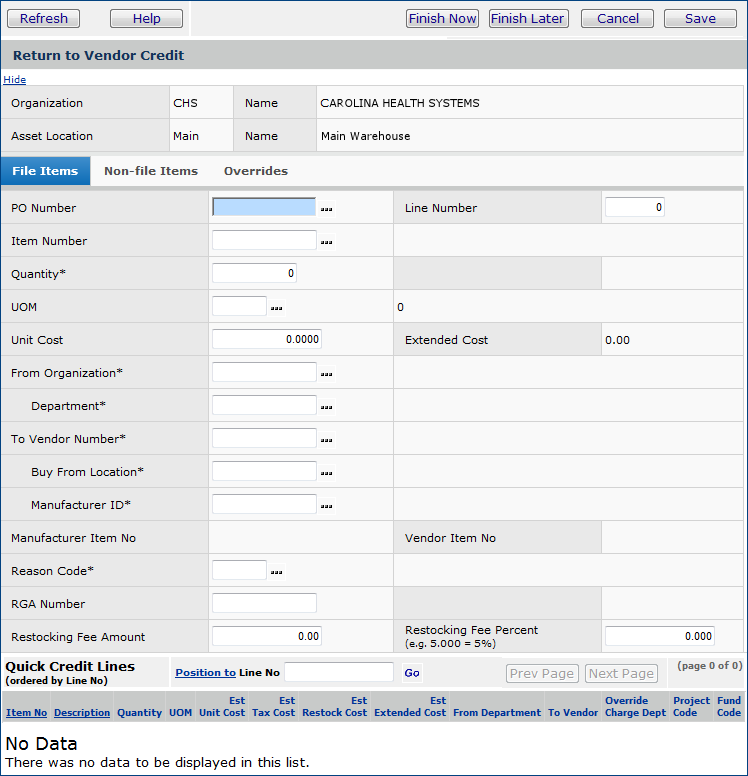The width and height of the screenshot is (748, 776).
Task: Open the From Organization lookup ellipsis icon
Action: tap(326, 374)
